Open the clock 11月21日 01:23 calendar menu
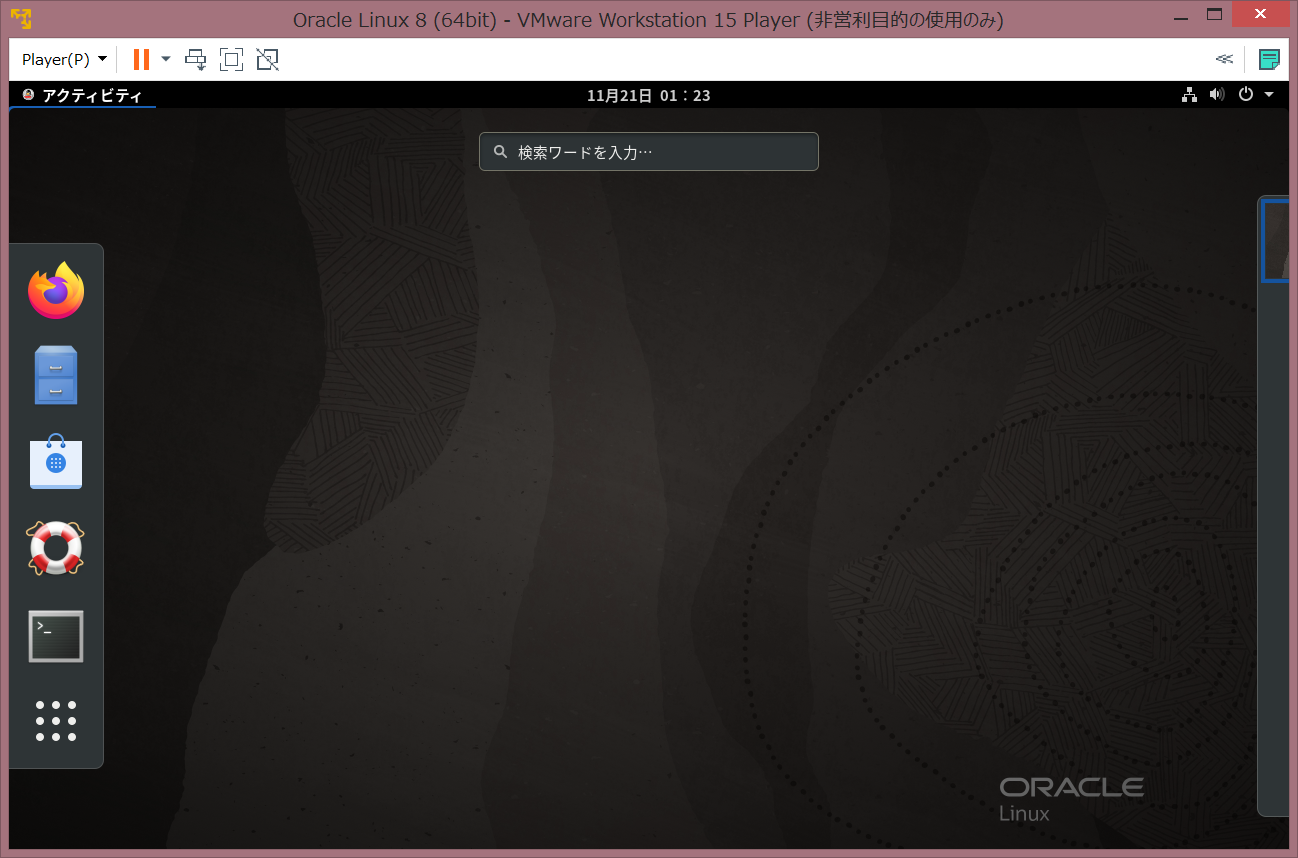This screenshot has height=858, width=1298. [x=649, y=95]
